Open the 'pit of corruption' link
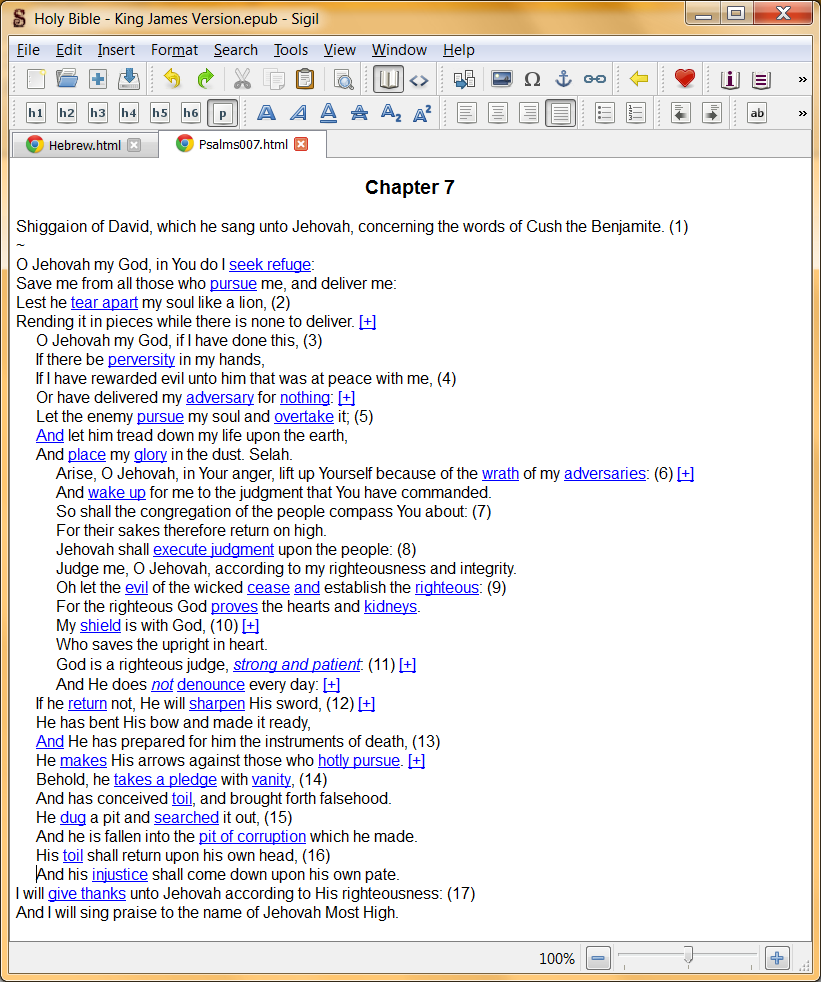 [x=252, y=837]
